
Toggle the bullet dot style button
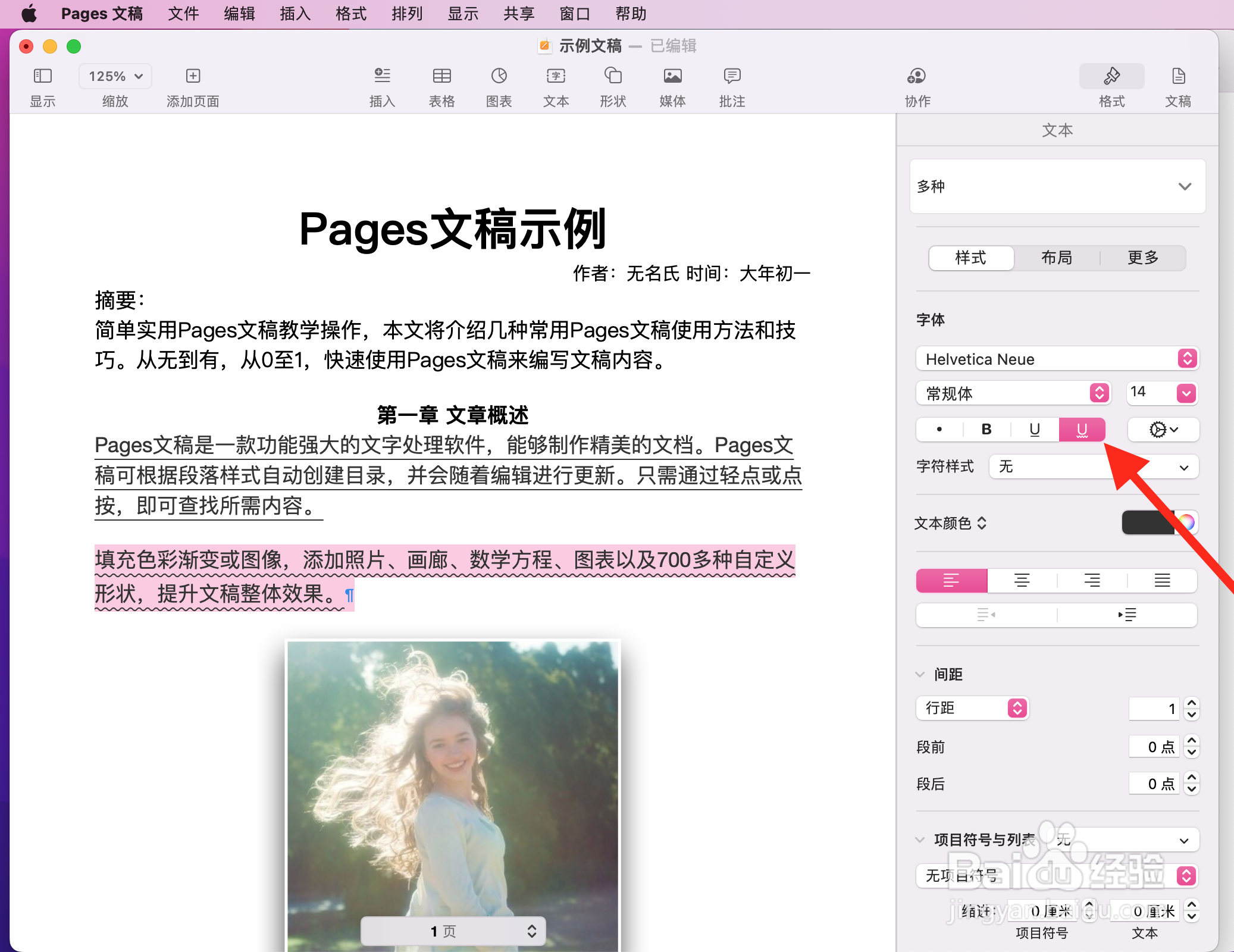[x=939, y=430]
